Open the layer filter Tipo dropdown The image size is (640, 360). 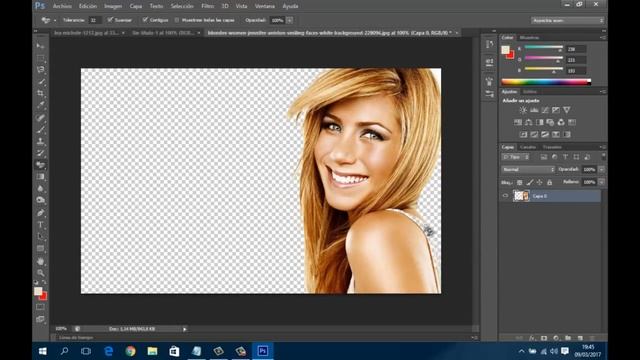[516, 157]
